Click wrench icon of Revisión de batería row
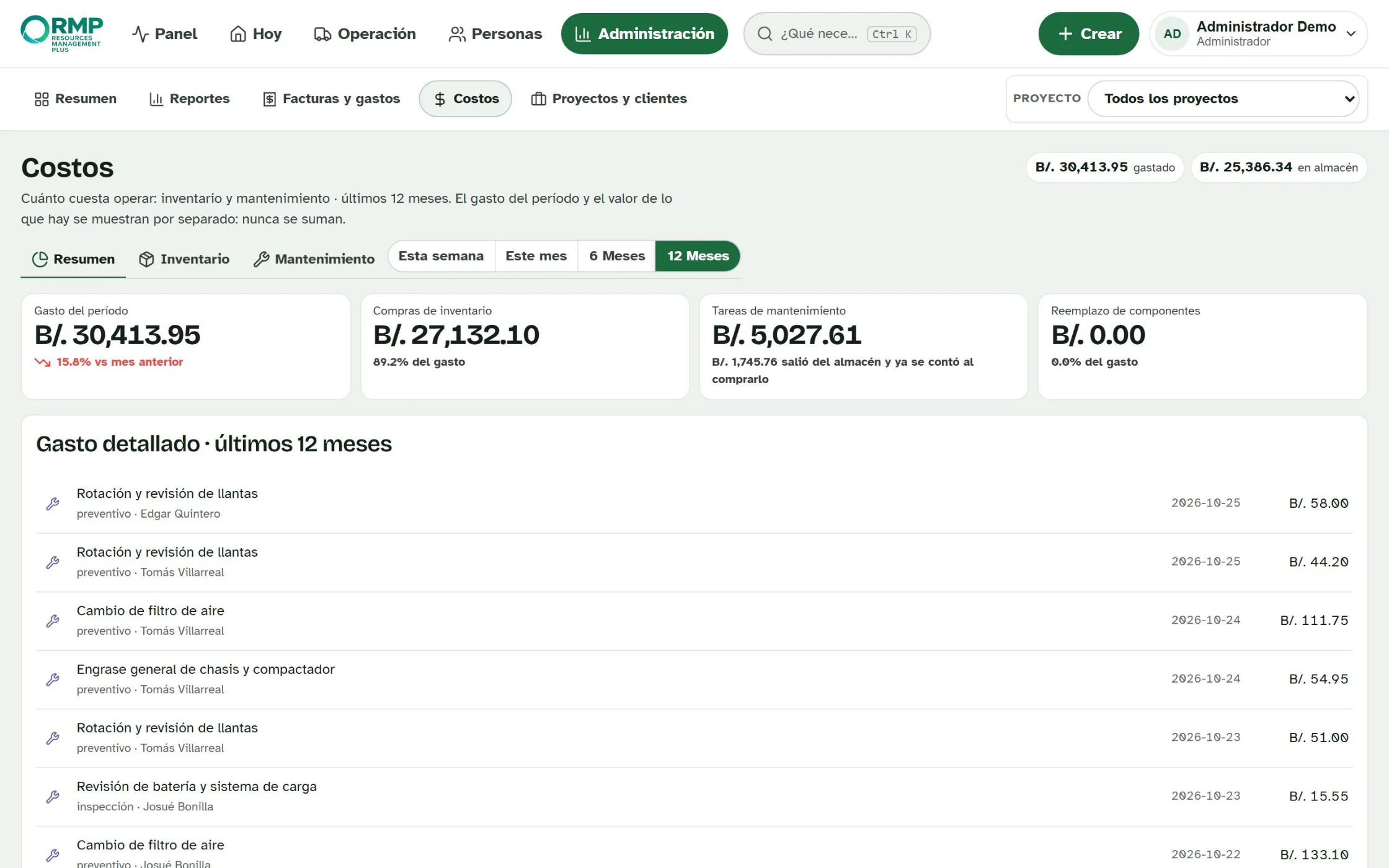 click(53, 797)
